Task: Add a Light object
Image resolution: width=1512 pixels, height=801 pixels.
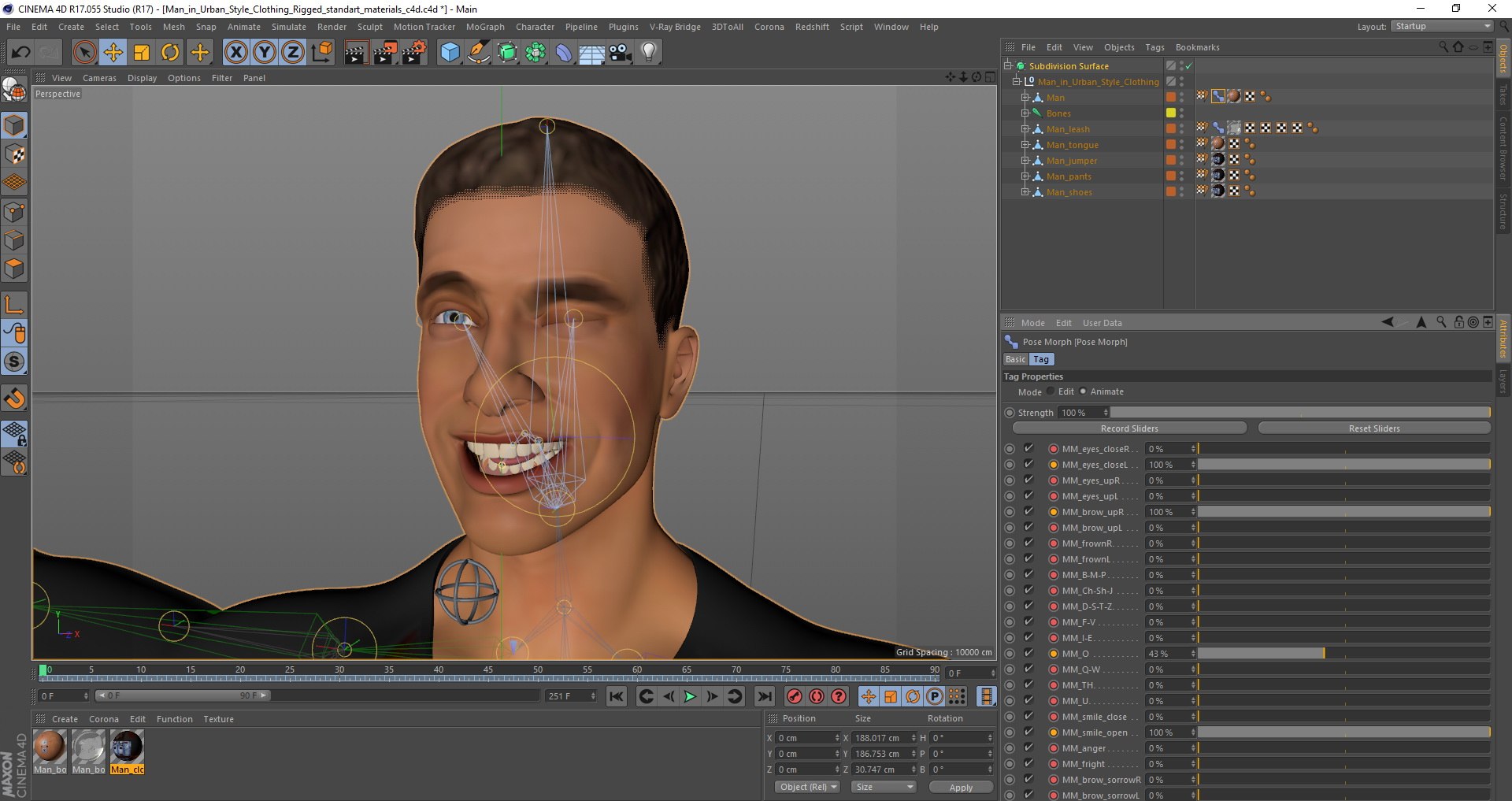Action: pos(649,53)
